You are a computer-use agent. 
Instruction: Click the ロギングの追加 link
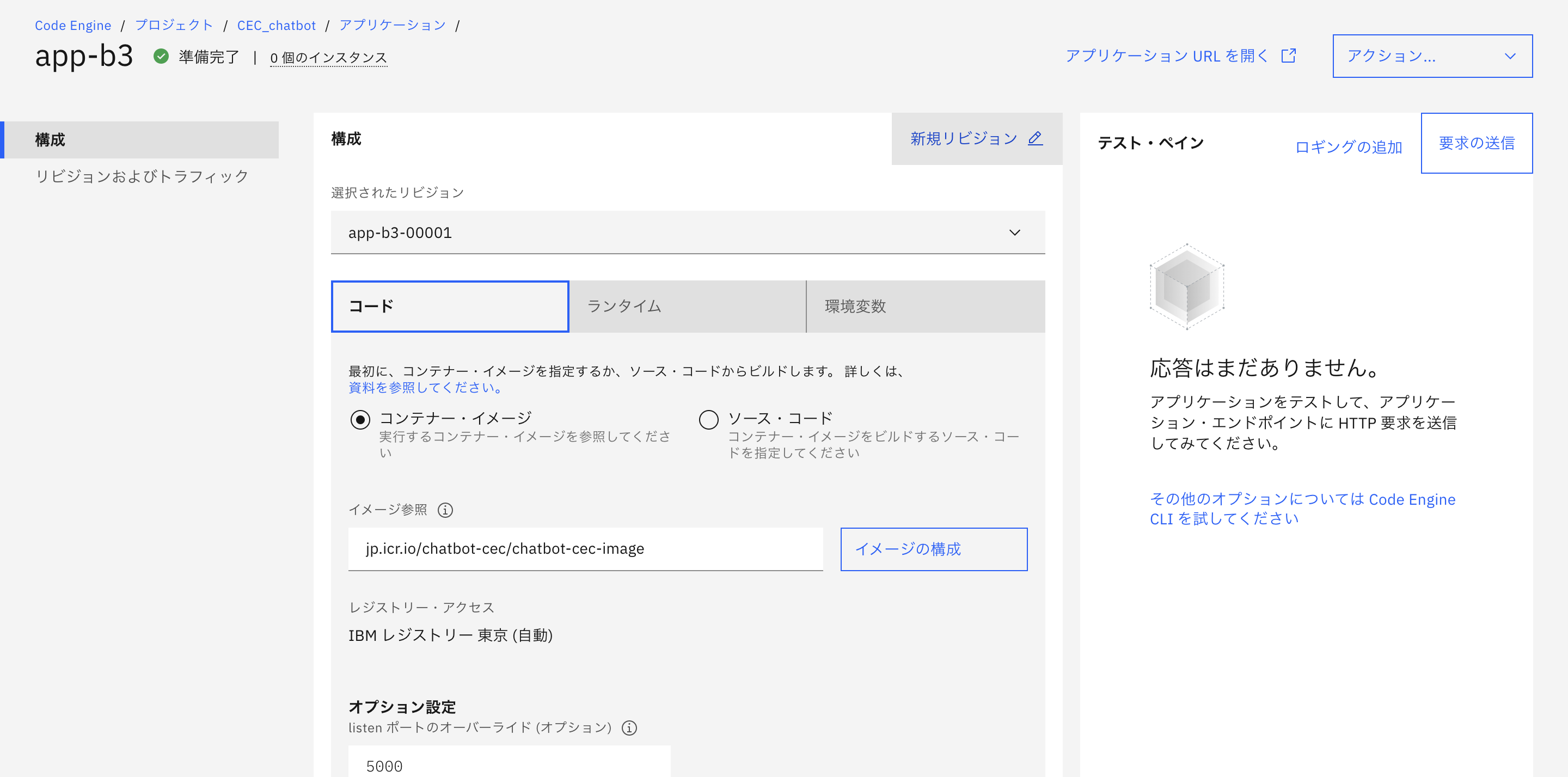click(1348, 146)
